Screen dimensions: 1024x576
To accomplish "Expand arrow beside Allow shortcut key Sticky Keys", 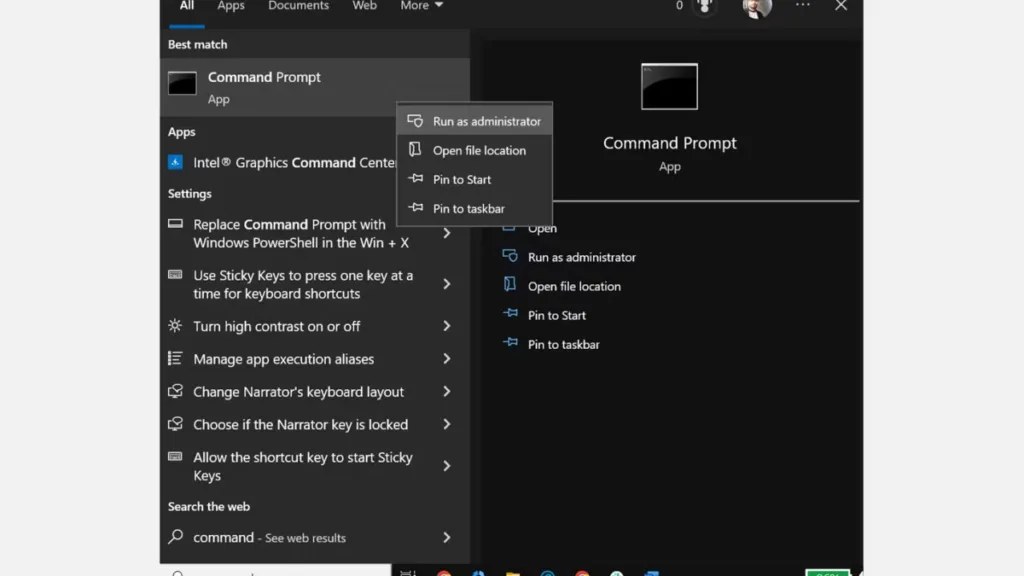I will [447, 466].
